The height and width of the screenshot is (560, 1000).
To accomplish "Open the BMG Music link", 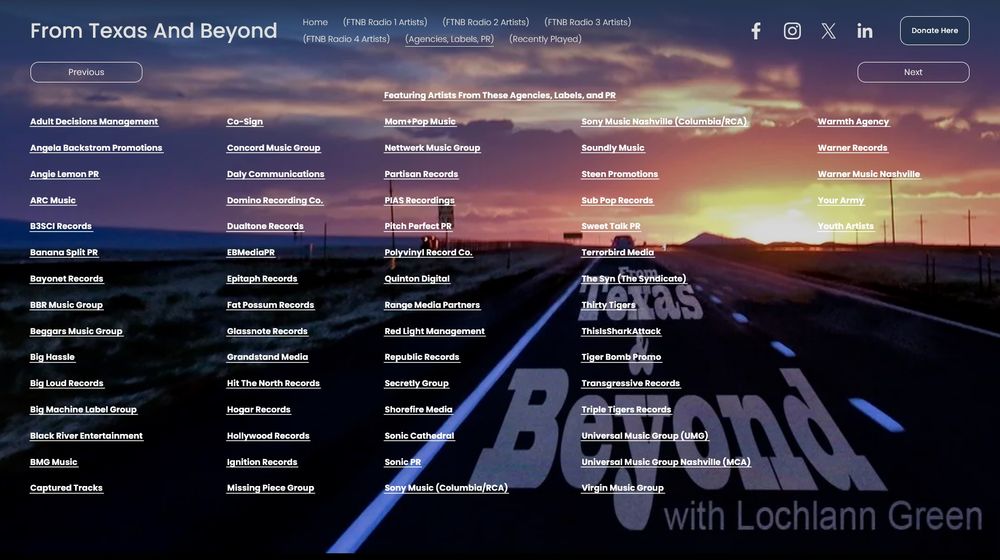I will pos(54,461).
